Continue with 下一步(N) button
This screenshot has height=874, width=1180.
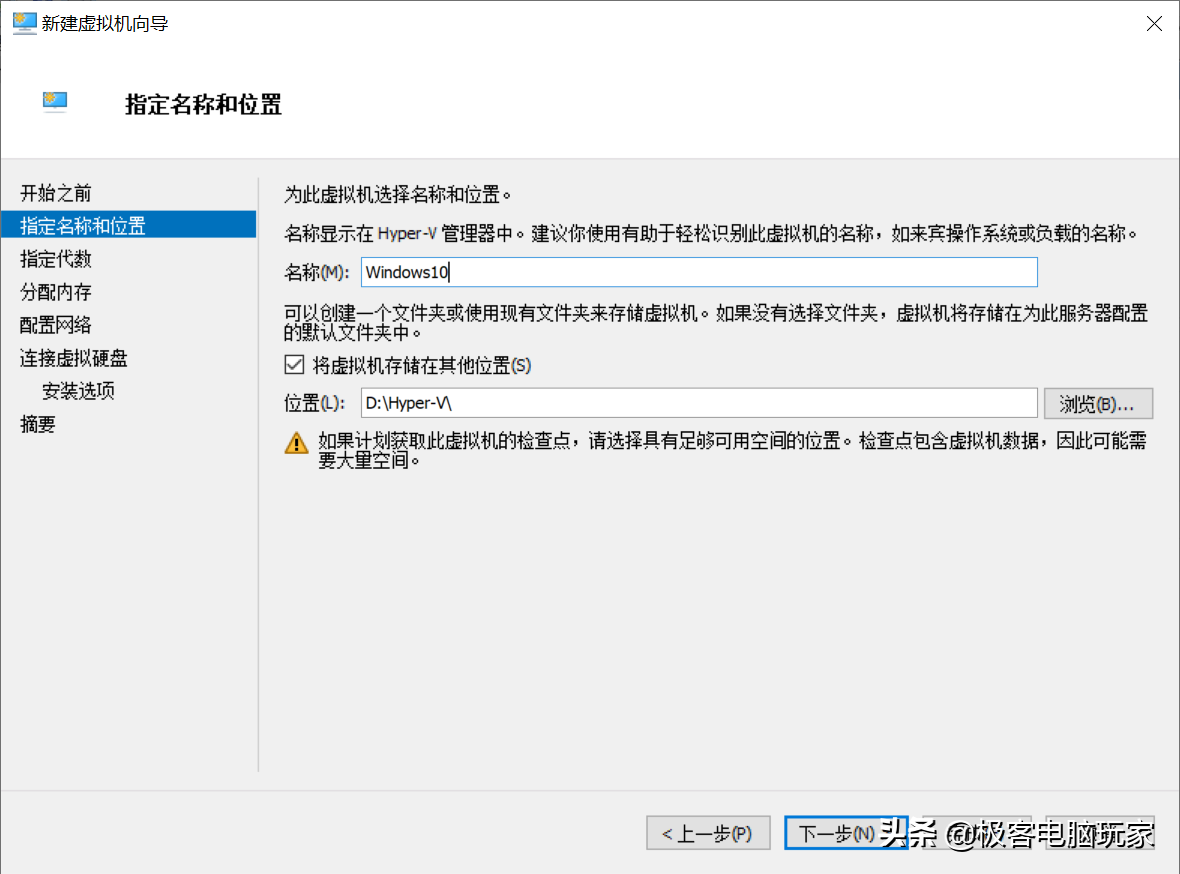click(846, 833)
